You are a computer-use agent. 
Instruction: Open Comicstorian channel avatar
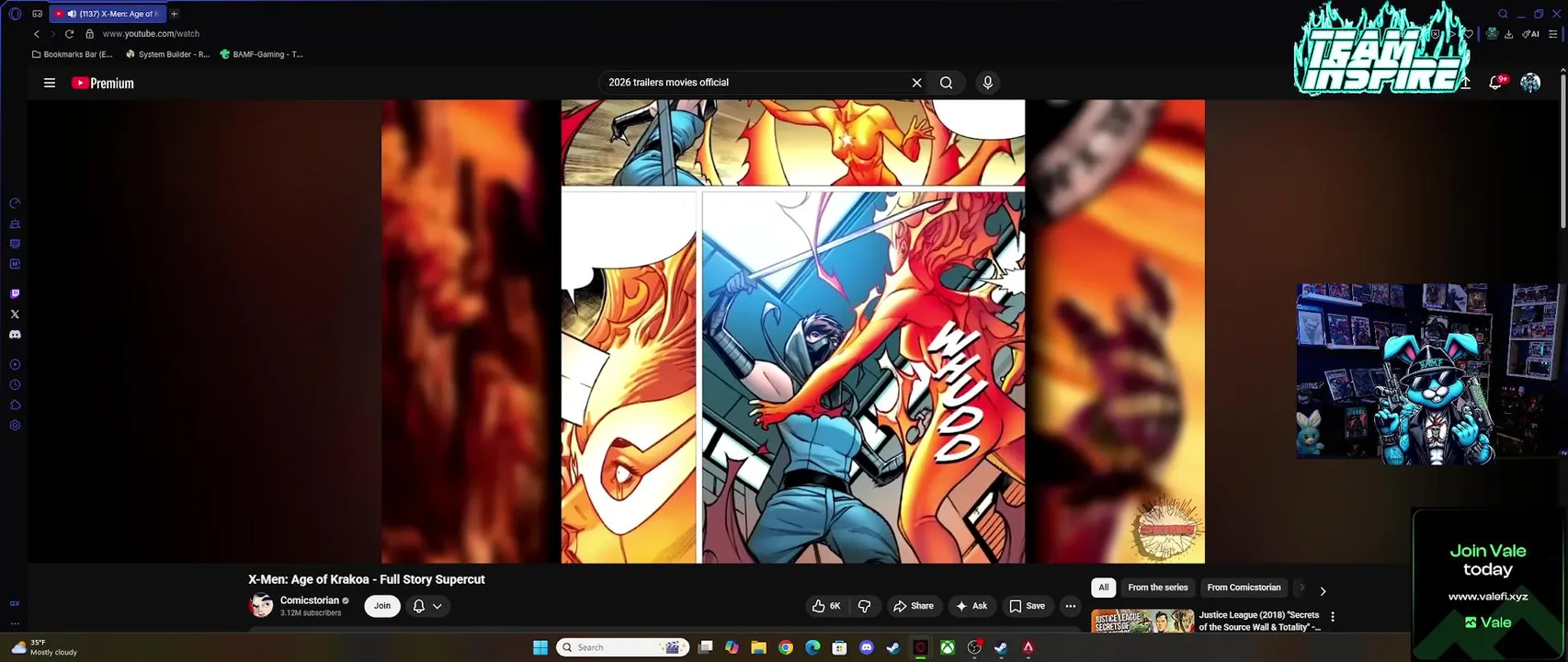pyautogui.click(x=261, y=606)
